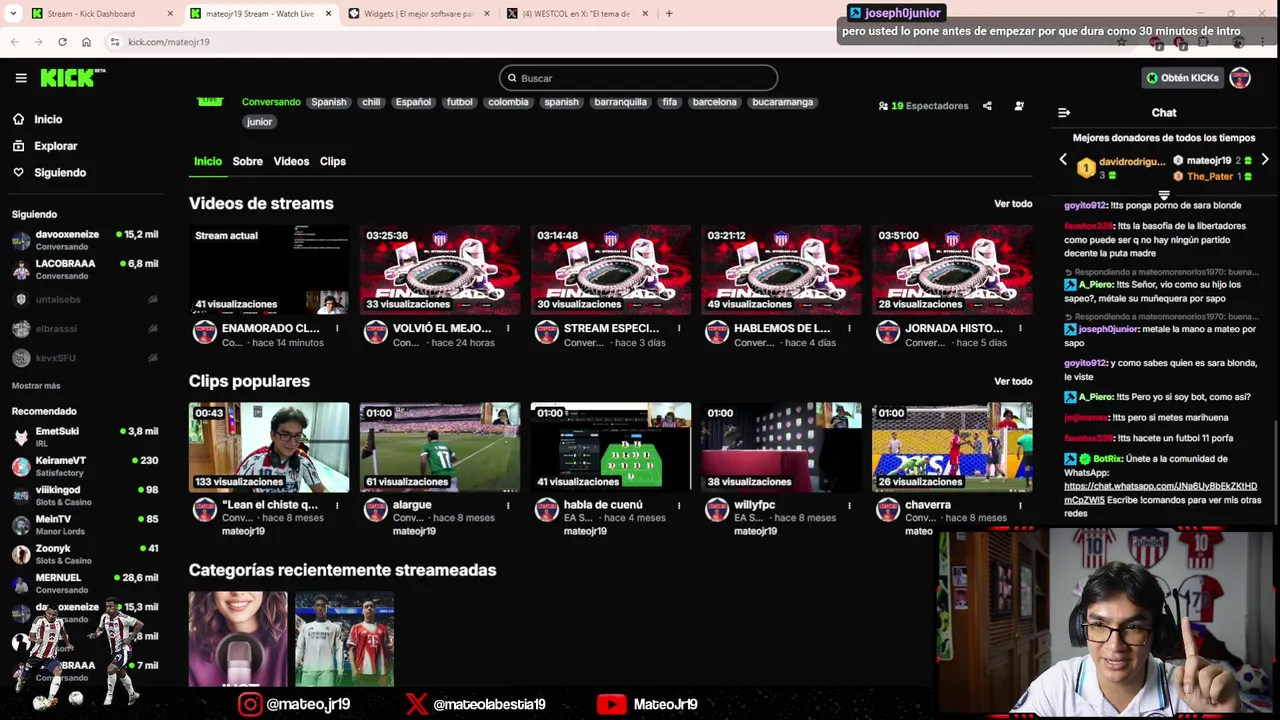Open the 03:25:36 video thumbnail

point(440,270)
